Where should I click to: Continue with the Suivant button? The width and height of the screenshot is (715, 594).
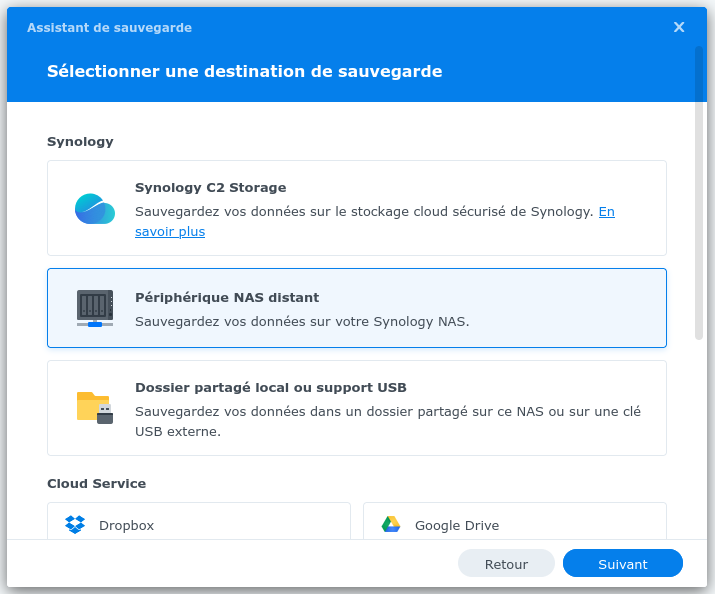click(x=623, y=563)
